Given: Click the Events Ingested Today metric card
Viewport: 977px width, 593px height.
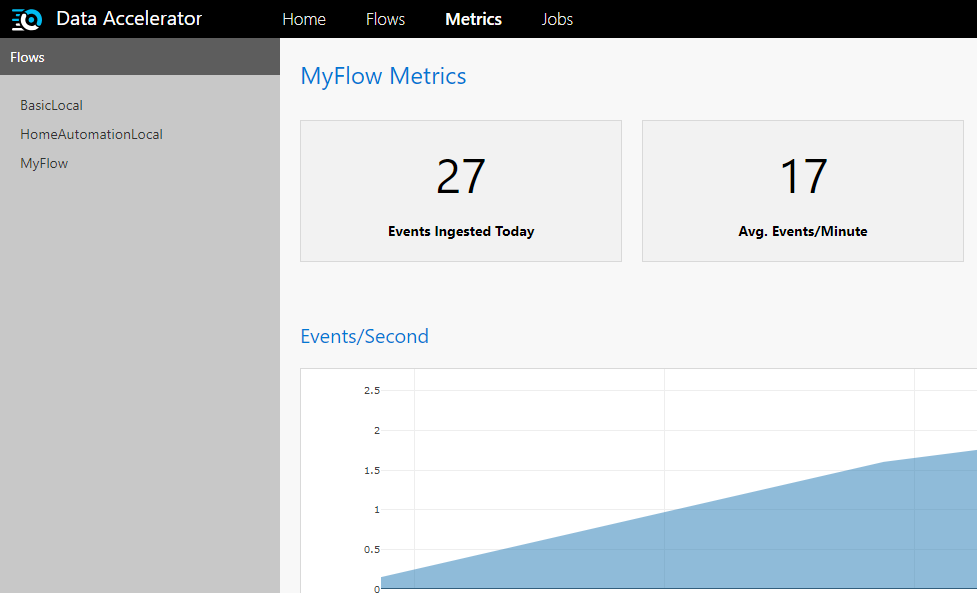Looking at the screenshot, I should [x=460, y=190].
